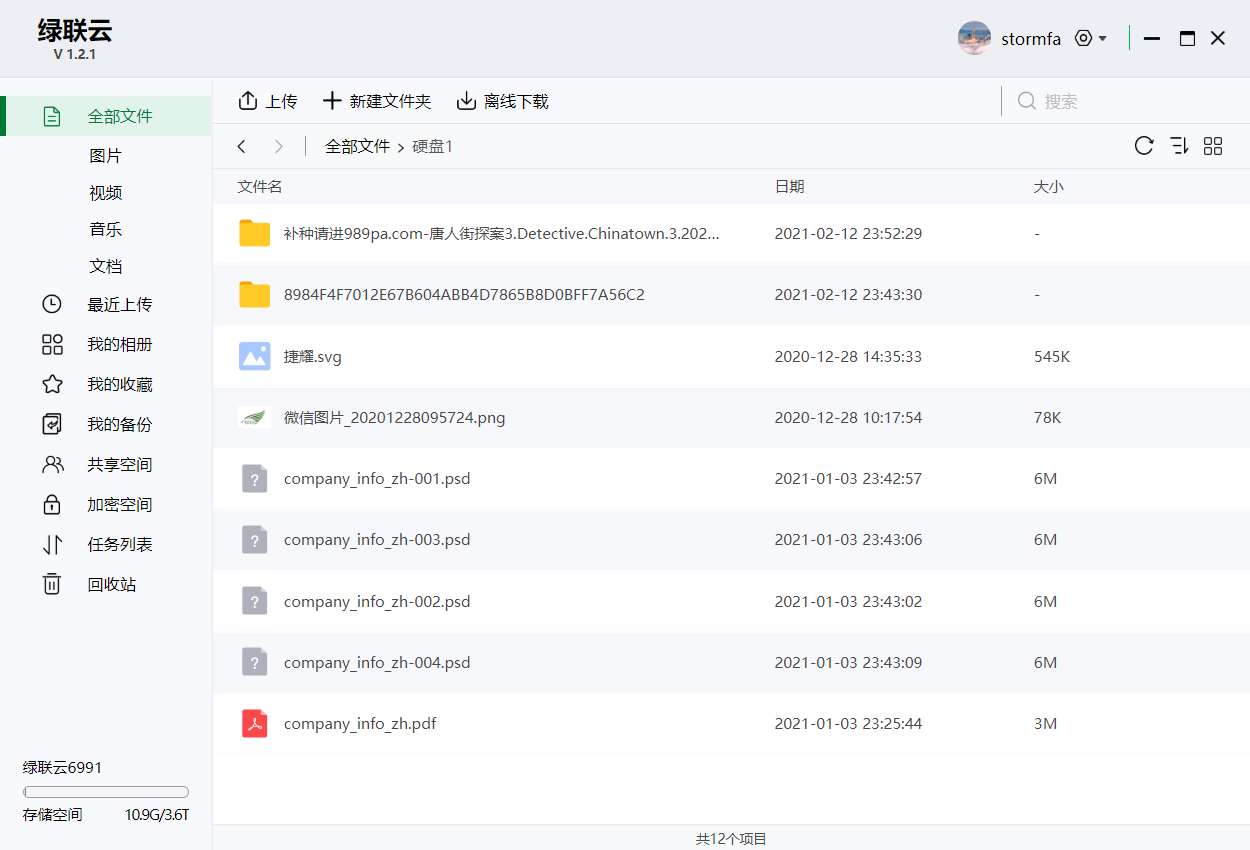Click the image icon of 捷耀.svg
This screenshot has height=850, width=1250.
tap(255, 356)
